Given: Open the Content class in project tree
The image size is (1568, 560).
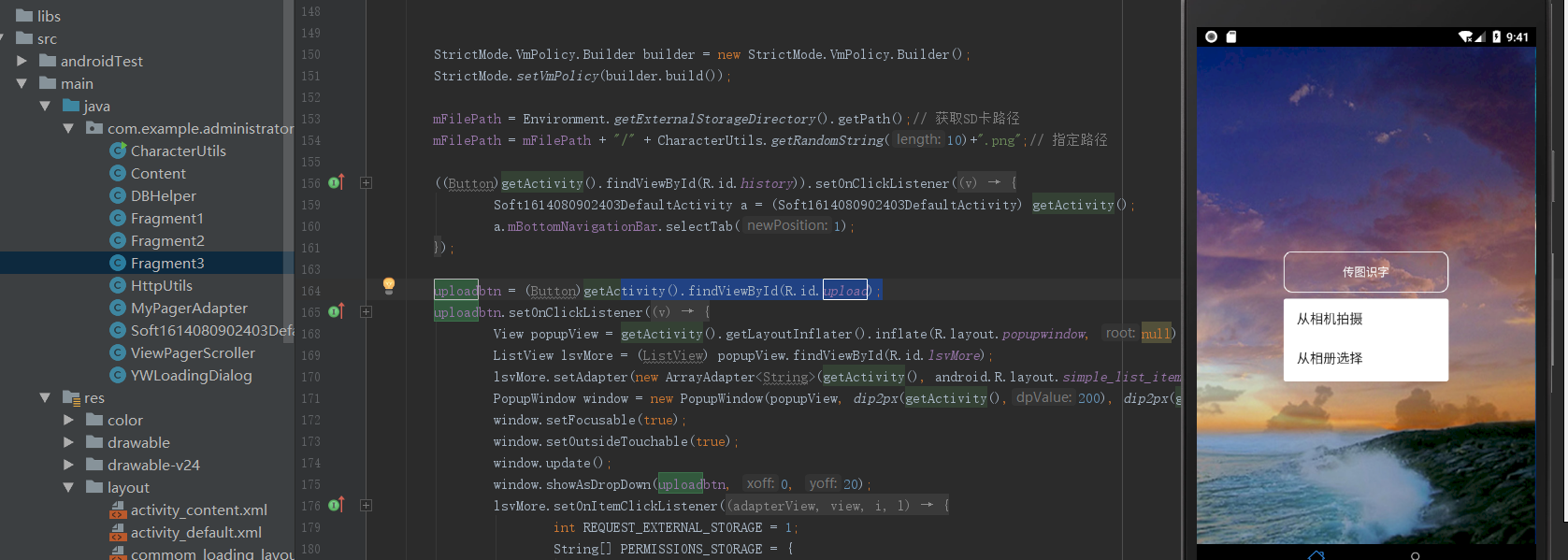Looking at the screenshot, I should (158, 173).
